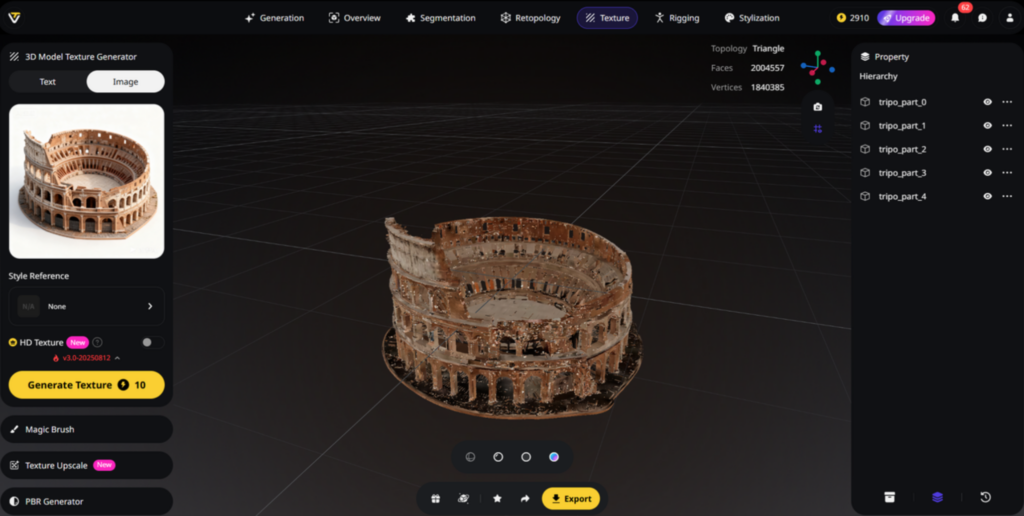Hide tripo_part_0 with its eye icon
The width and height of the screenshot is (1024, 516).
[x=987, y=102]
